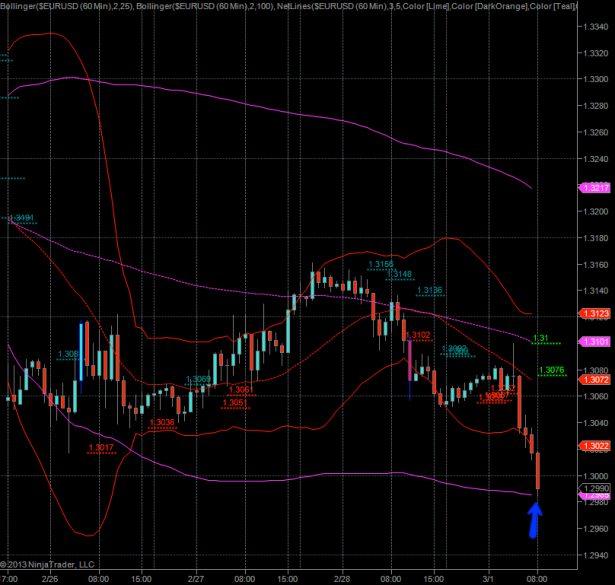Click the green 1.3076 NetLine label
Screen dimensions: 615x585
click(x=551, y=370)
